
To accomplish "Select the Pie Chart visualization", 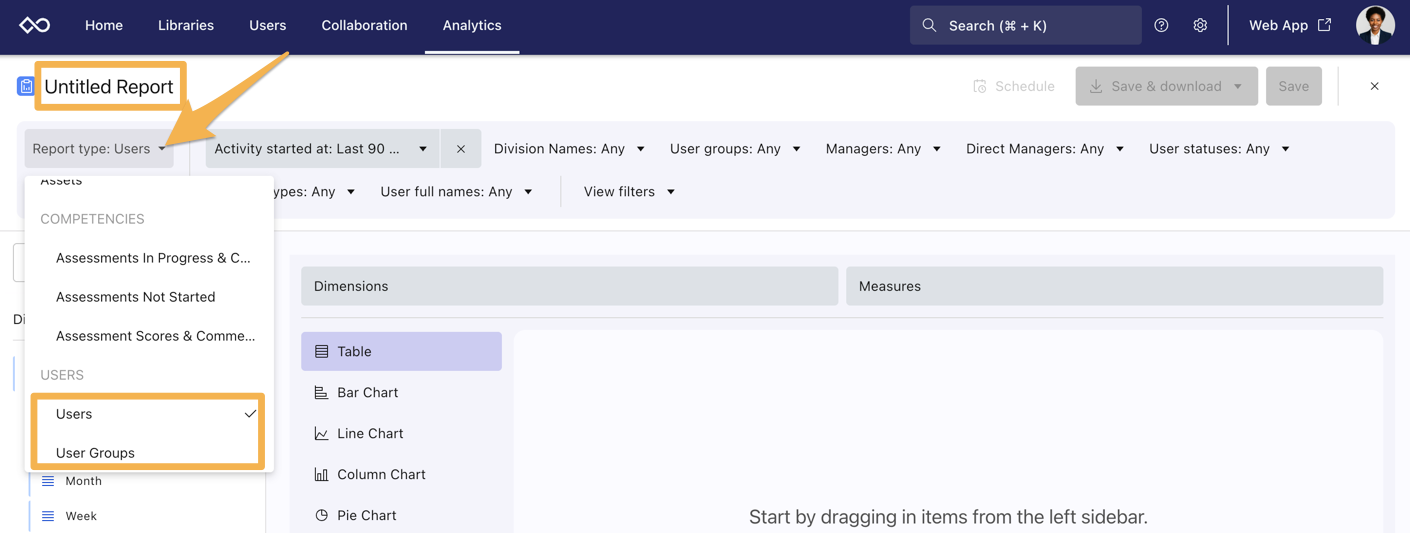I will pyautogui.click(x=366, y=515).
